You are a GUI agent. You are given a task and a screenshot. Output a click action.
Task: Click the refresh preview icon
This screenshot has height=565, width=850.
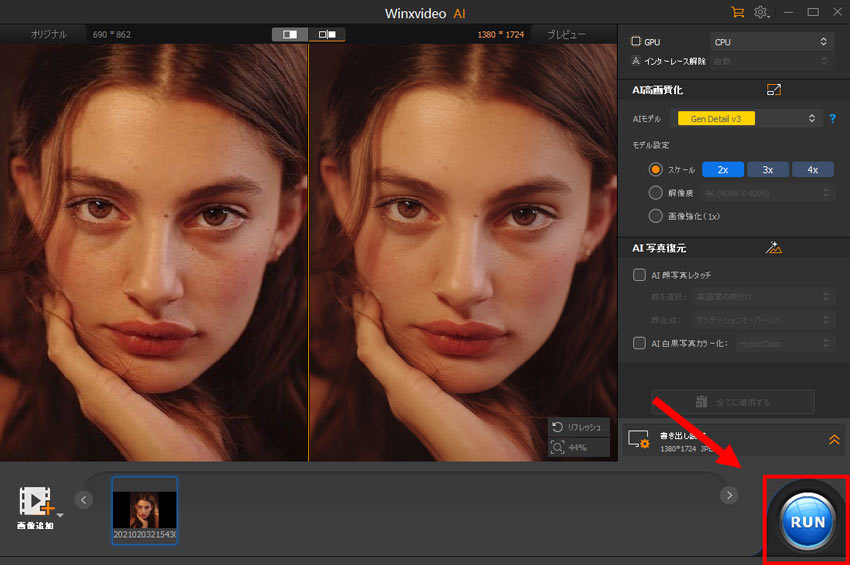point(558,427)
